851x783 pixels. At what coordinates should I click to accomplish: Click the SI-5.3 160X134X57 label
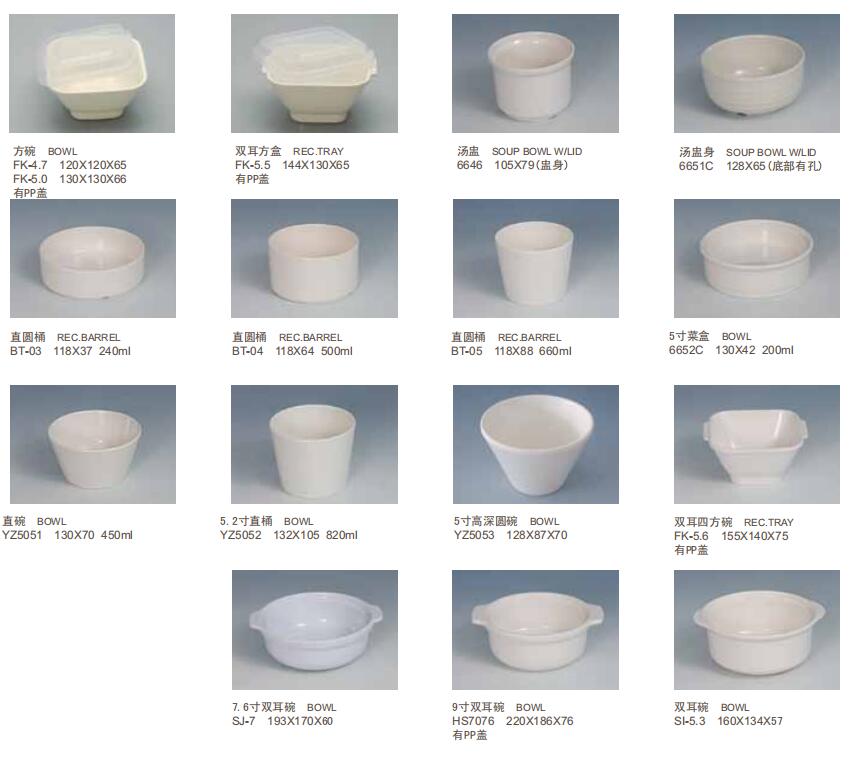pyautogui.click(x=728, y=721)
